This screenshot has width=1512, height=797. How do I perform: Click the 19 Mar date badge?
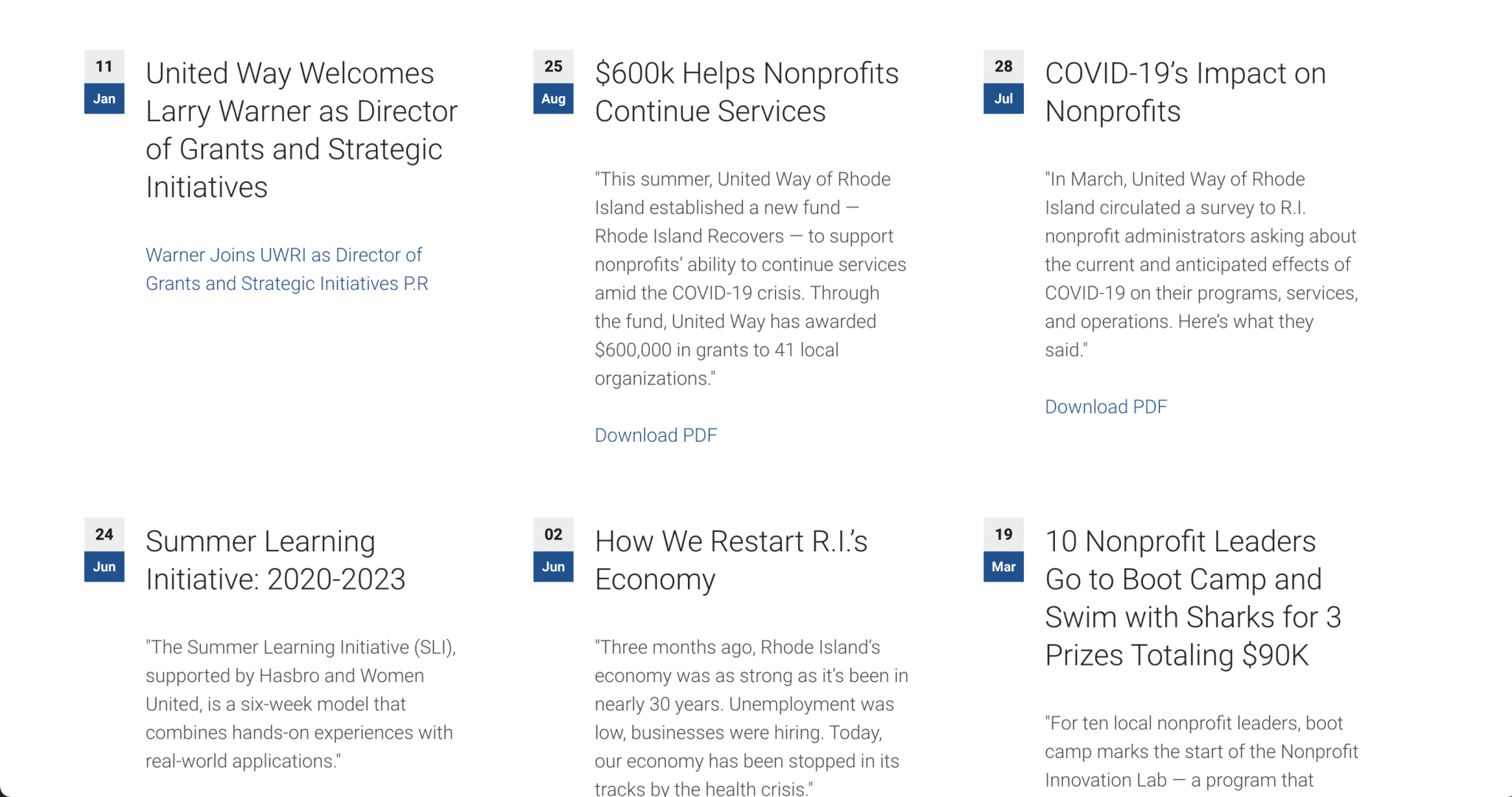pos(1003,550)
